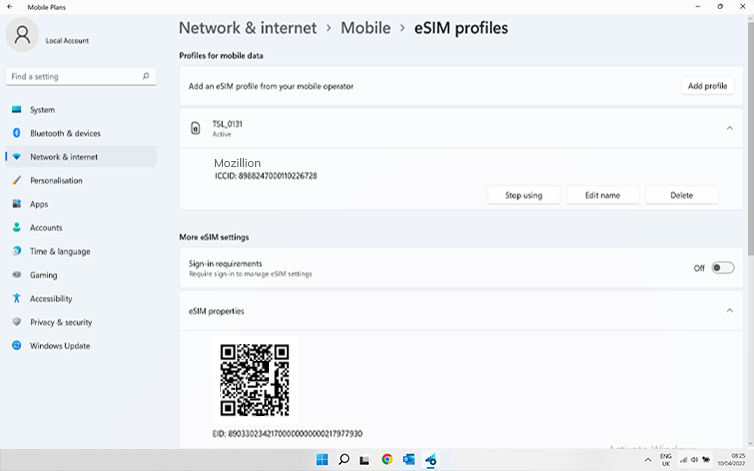Navigate to Mobile breadcrumb
Image resolution: width=754 pixels, height=471 pixels.
(365, 28)
